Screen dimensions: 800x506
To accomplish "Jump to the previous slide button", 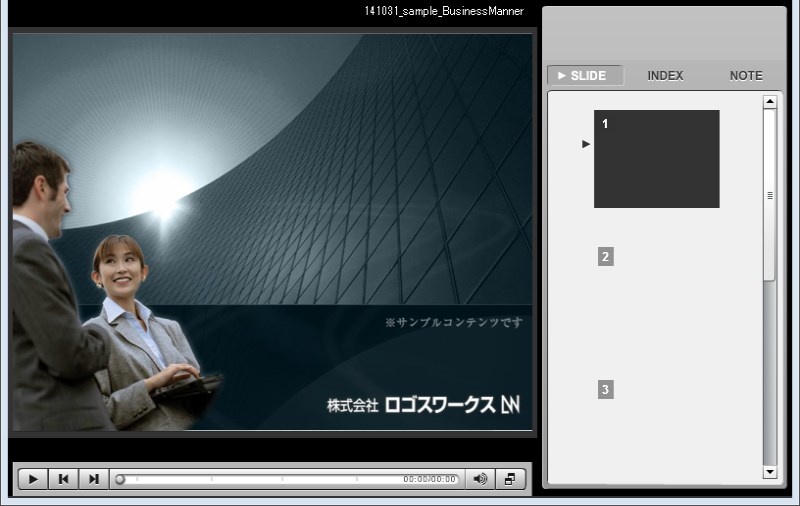I will [63, 479].
